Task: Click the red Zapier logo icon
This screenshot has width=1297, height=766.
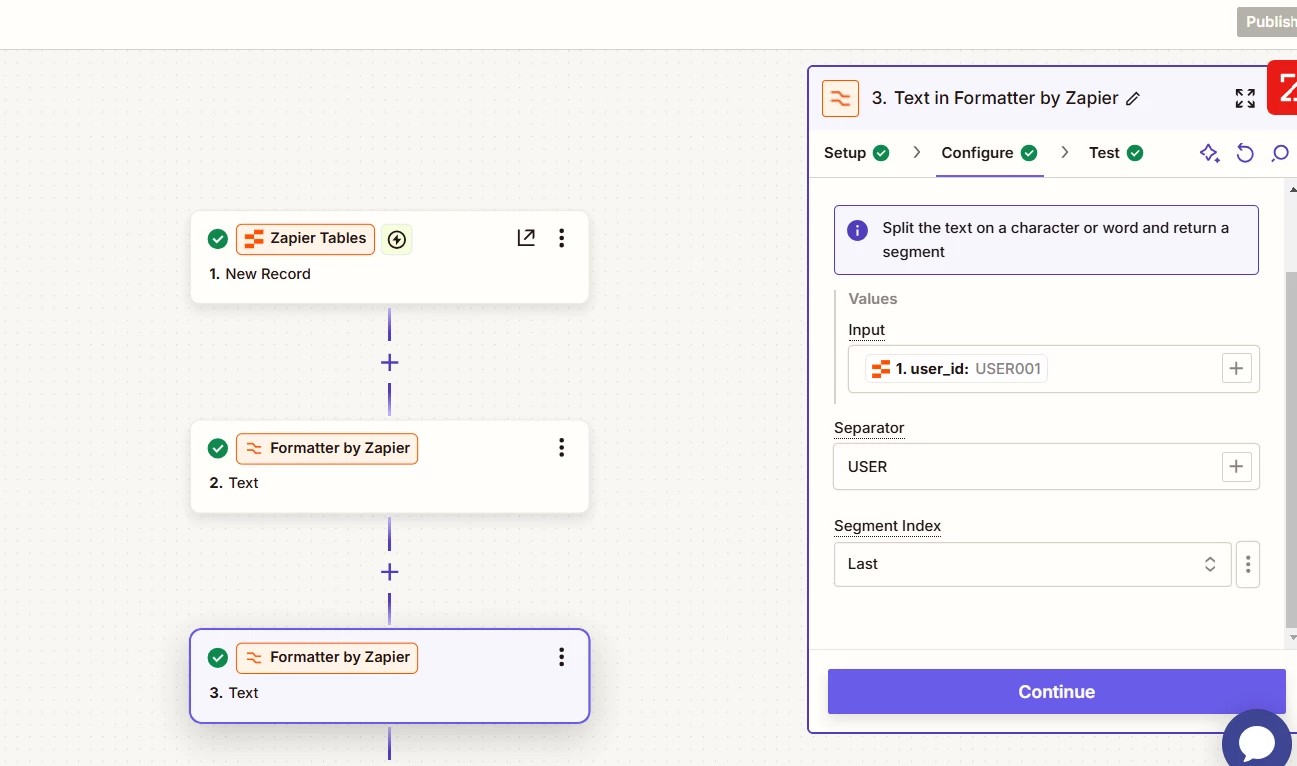Action: [x=1282, y=87]
